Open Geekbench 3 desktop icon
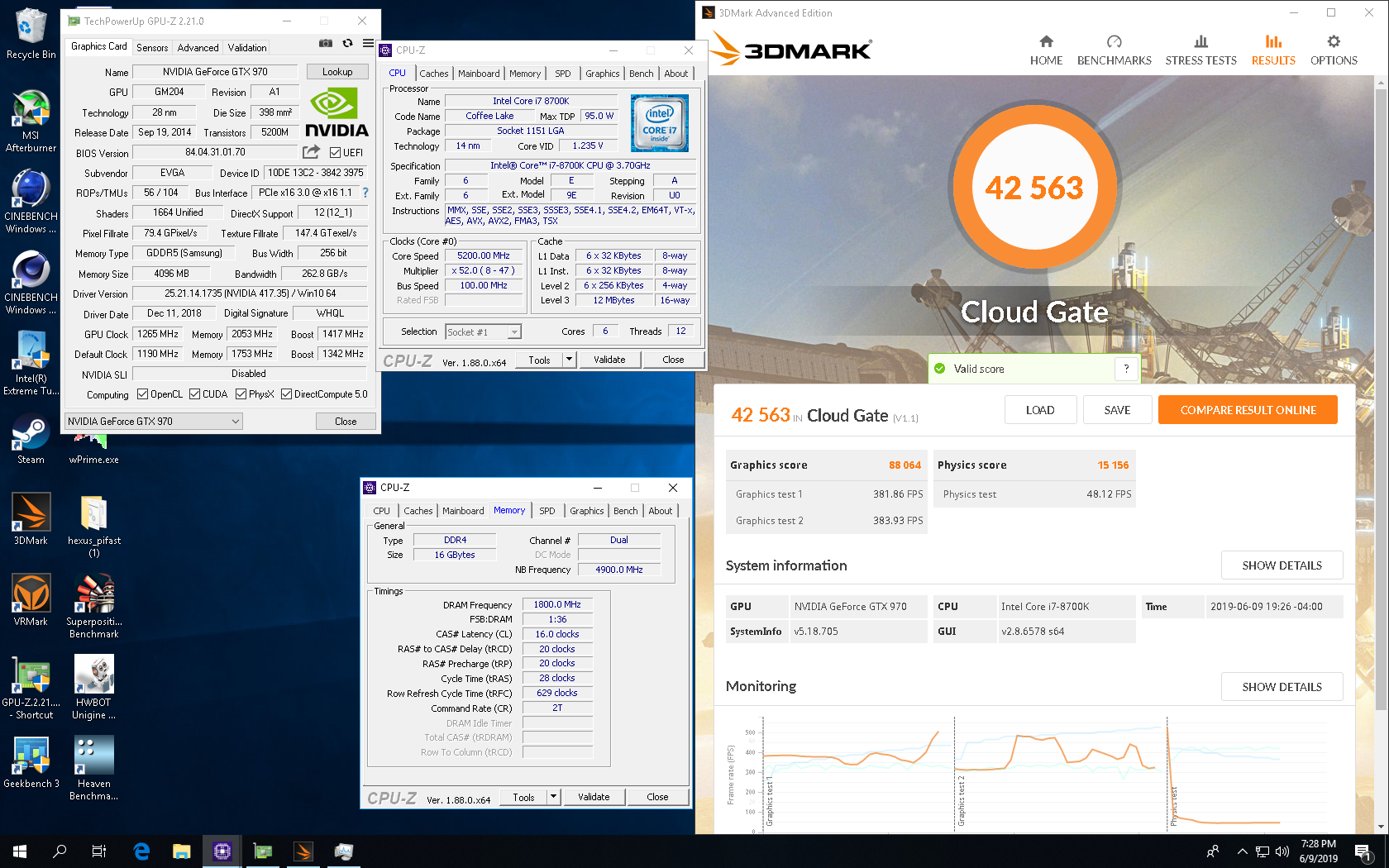Viewport: 1389px width, 868px height. (x=31, y=762)
